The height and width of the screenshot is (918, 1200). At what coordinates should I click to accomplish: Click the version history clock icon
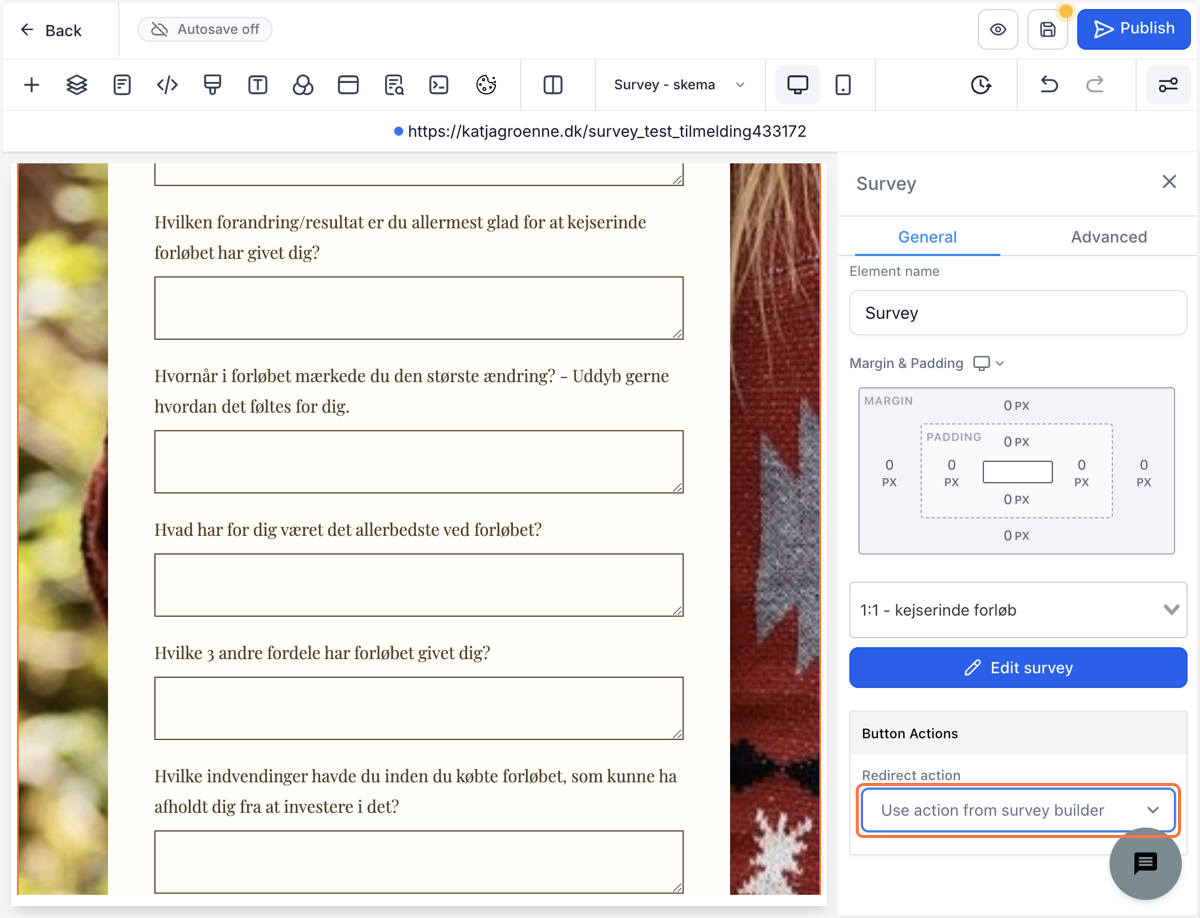click(x=981, y=85)
